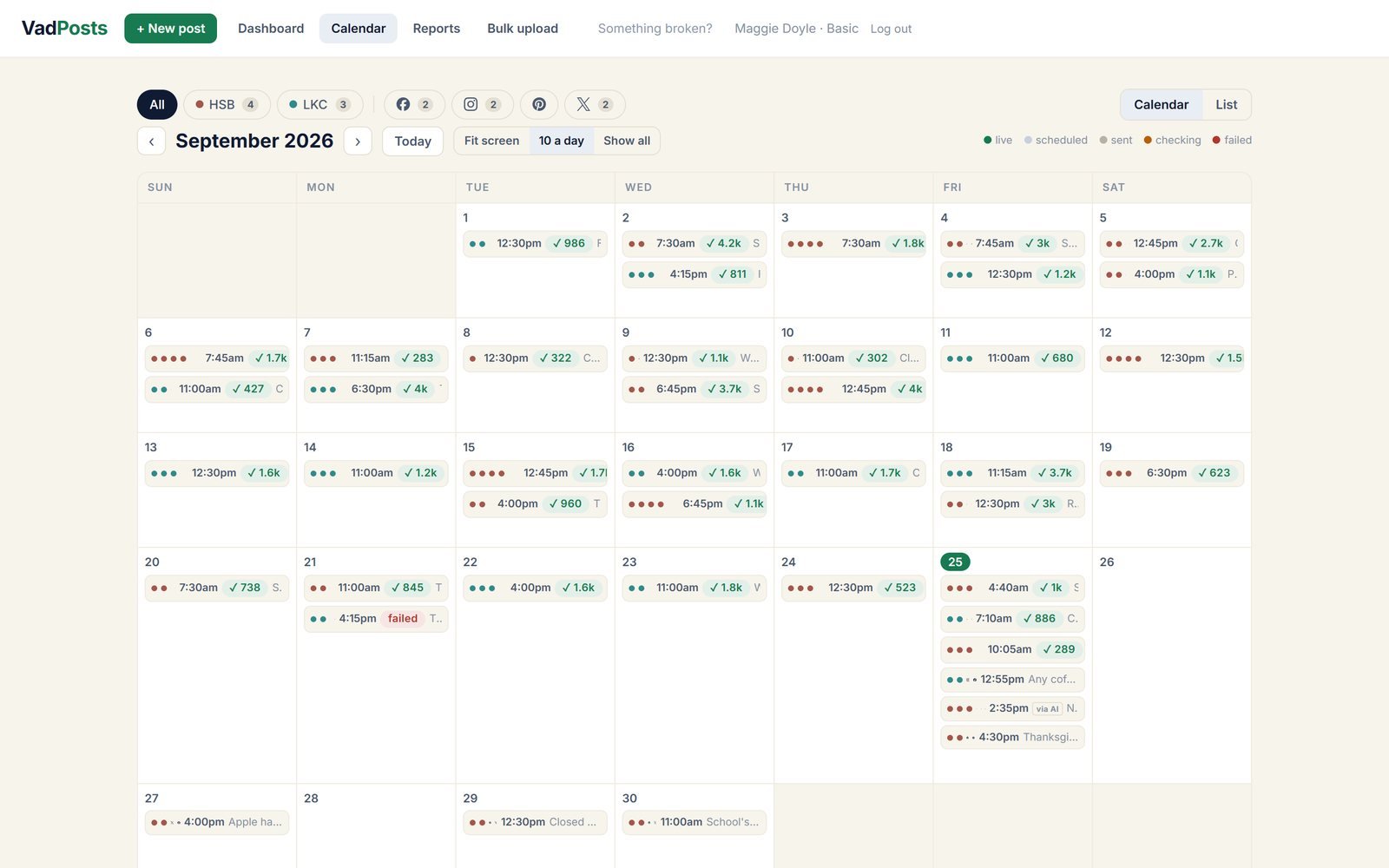Screen dimensions: 1389x868
Task: Open the 6:45pm 3.7k post
Action: (694, 389)
